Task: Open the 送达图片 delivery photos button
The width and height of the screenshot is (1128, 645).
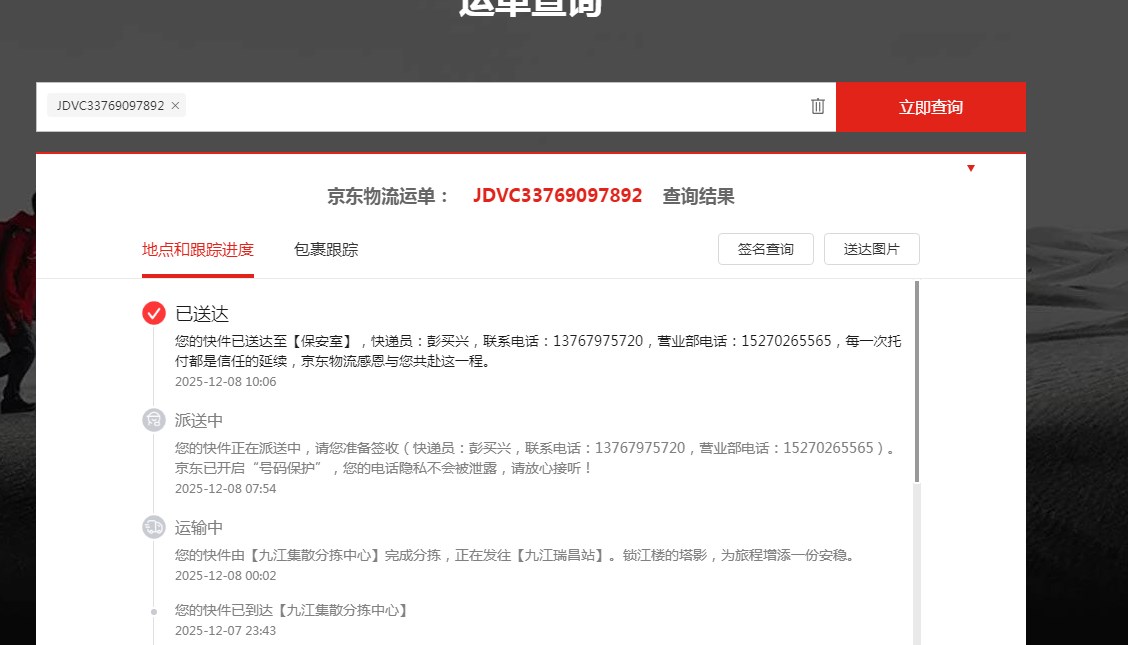Action: [871, 249]
